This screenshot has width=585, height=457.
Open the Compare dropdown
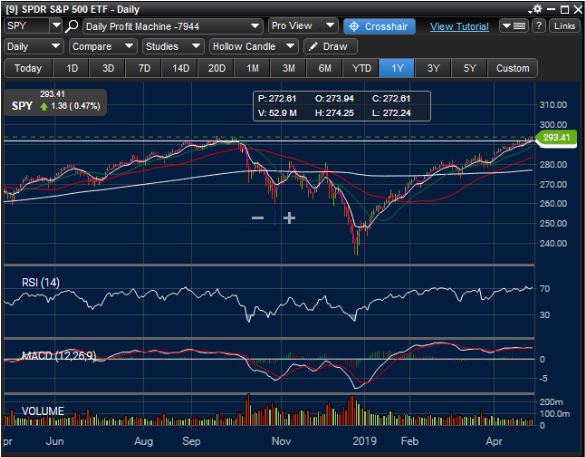pos(103,47)
